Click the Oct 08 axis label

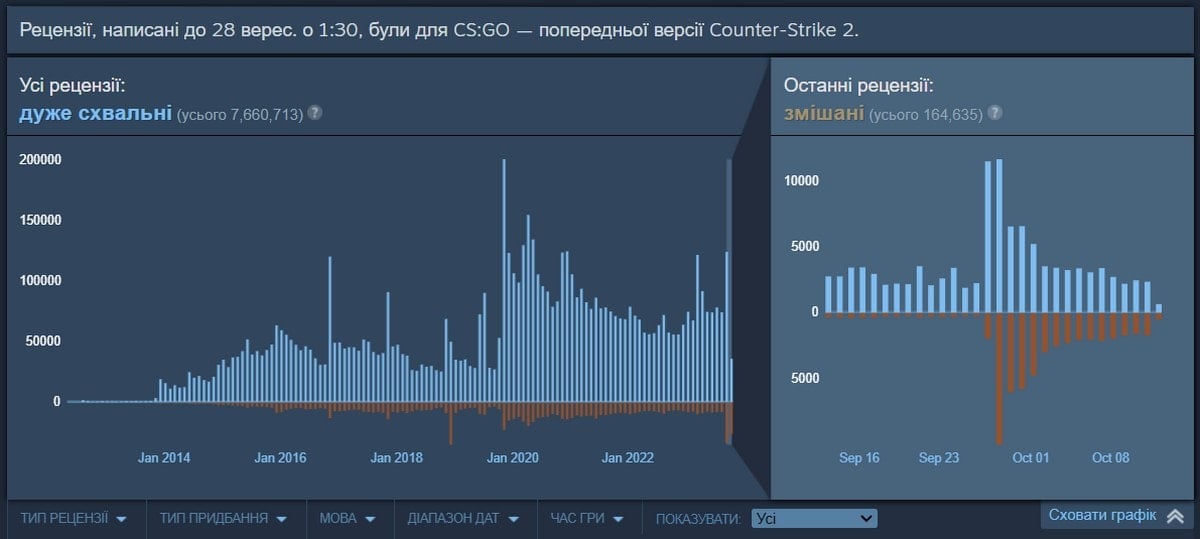1111,458
